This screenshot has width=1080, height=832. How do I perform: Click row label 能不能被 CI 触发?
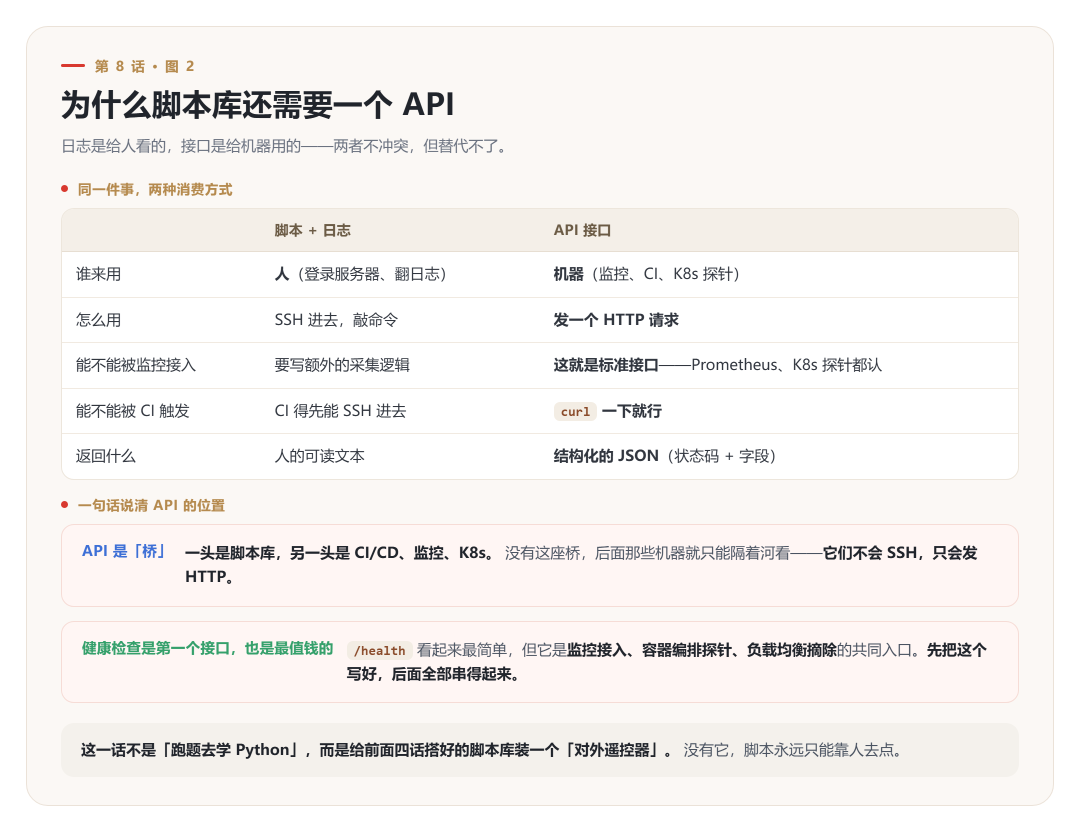(132, 411)
